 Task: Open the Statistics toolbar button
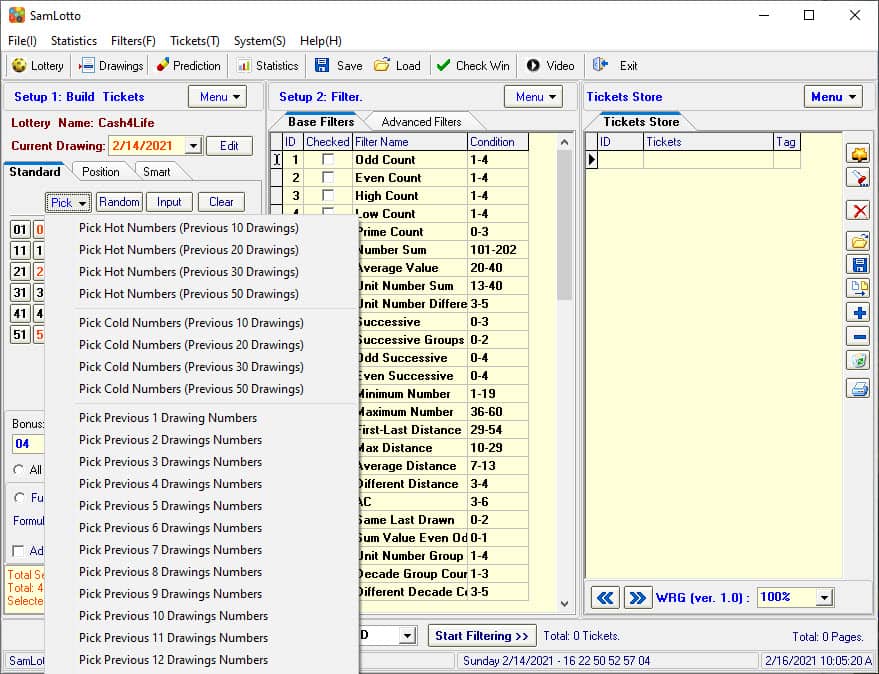pos(267,66)
